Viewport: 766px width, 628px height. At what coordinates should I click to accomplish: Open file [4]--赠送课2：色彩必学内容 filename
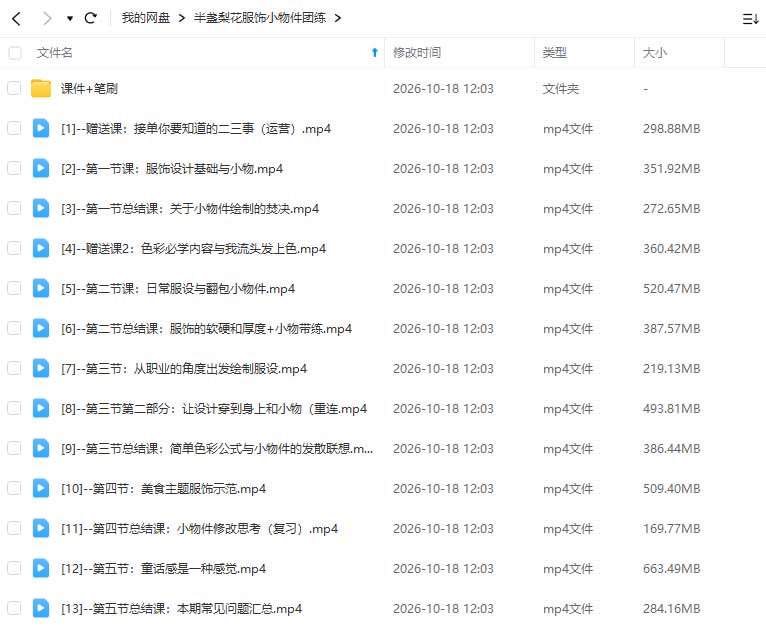(x=193, y=249)
